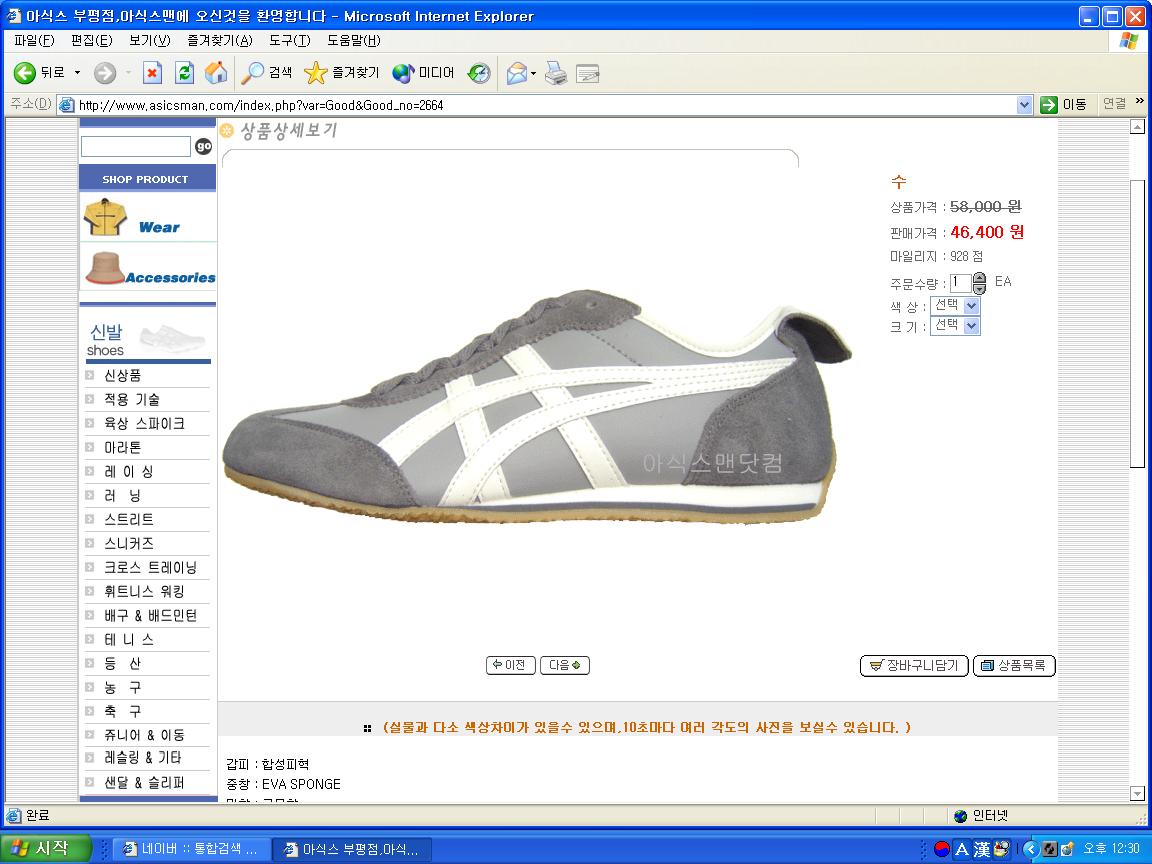
Task: Click the Forward arrow toolbar icon
Action: pyautogui.click(x=105, y=73)
